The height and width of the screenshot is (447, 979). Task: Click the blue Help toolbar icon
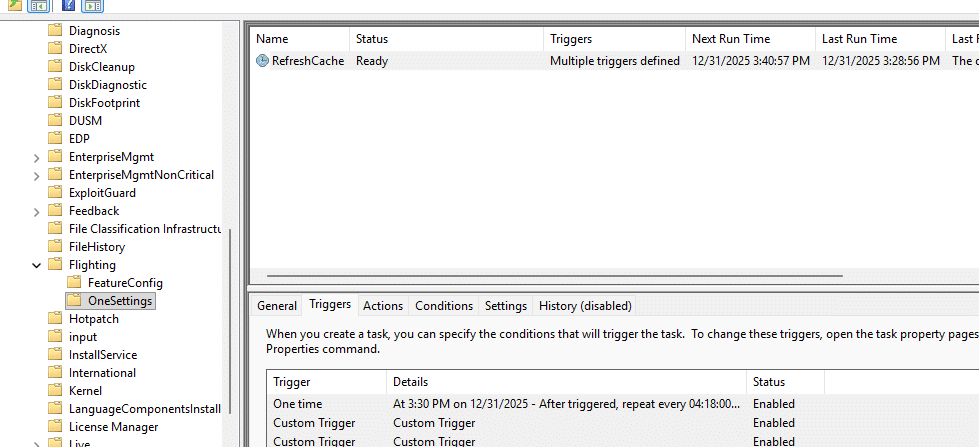pyautogui.click(x=68, y=6)
